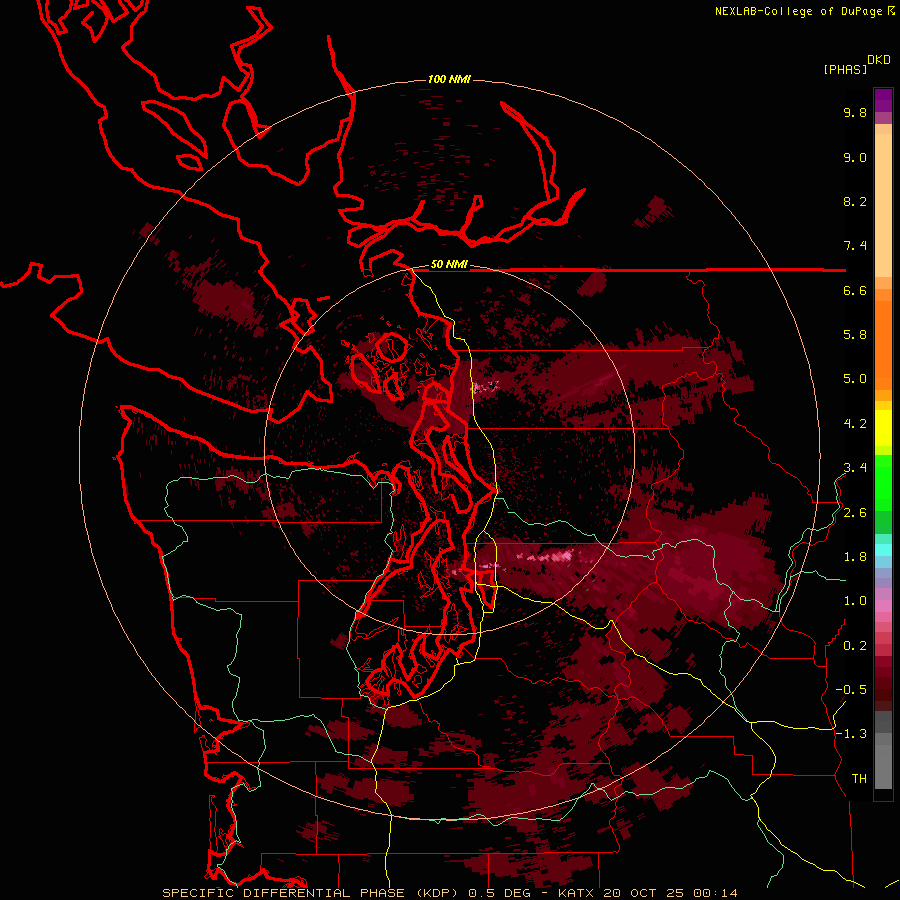Screen dimensions: 900x900
Task: Click the 1.0 scale value
Action: click(x=855, y=601)
